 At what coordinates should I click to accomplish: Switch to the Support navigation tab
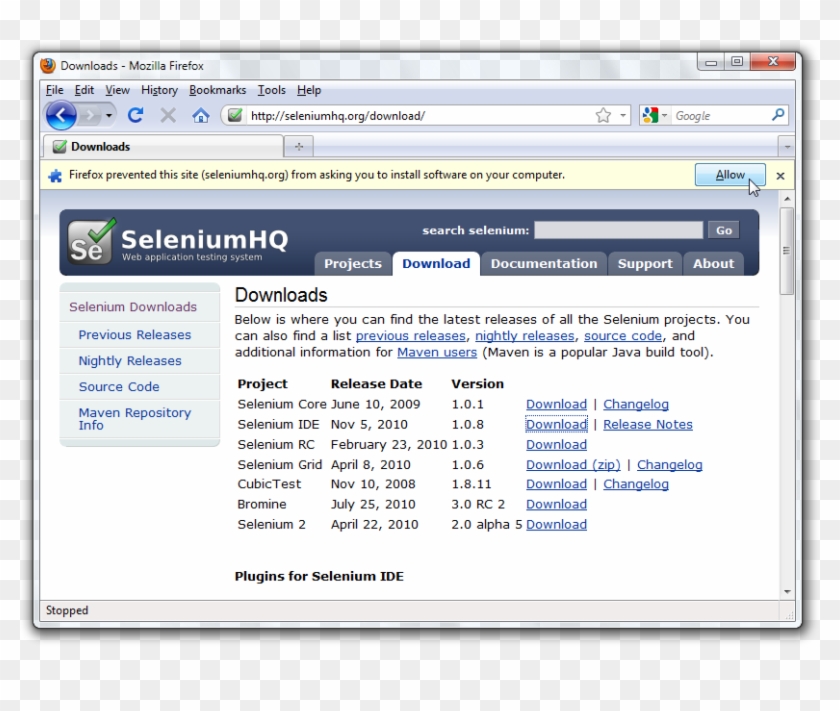644,263
